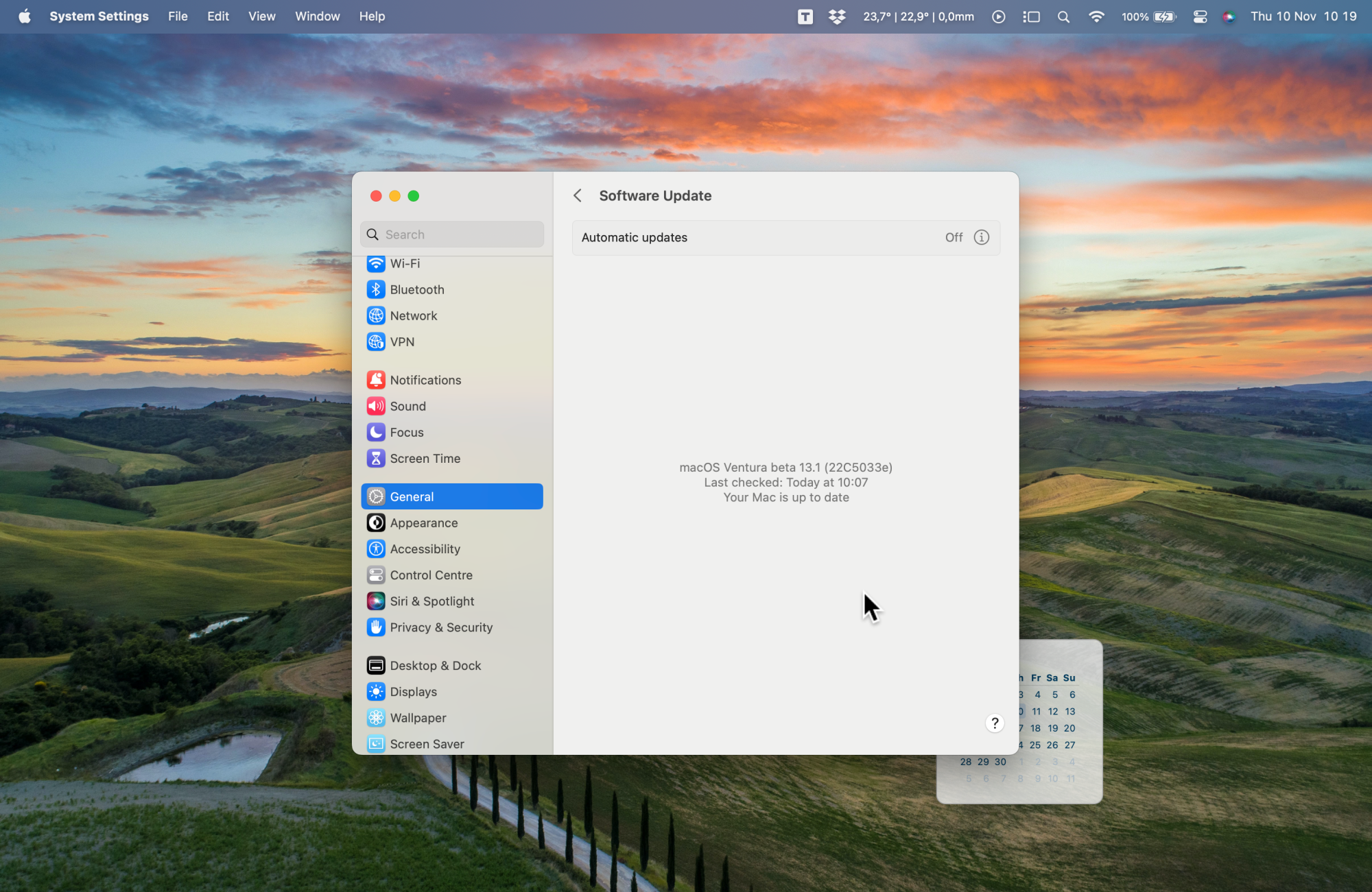Click date and time in menu bar
Viewport: 1372px width, 892px height.
[x=1303, y=16]
